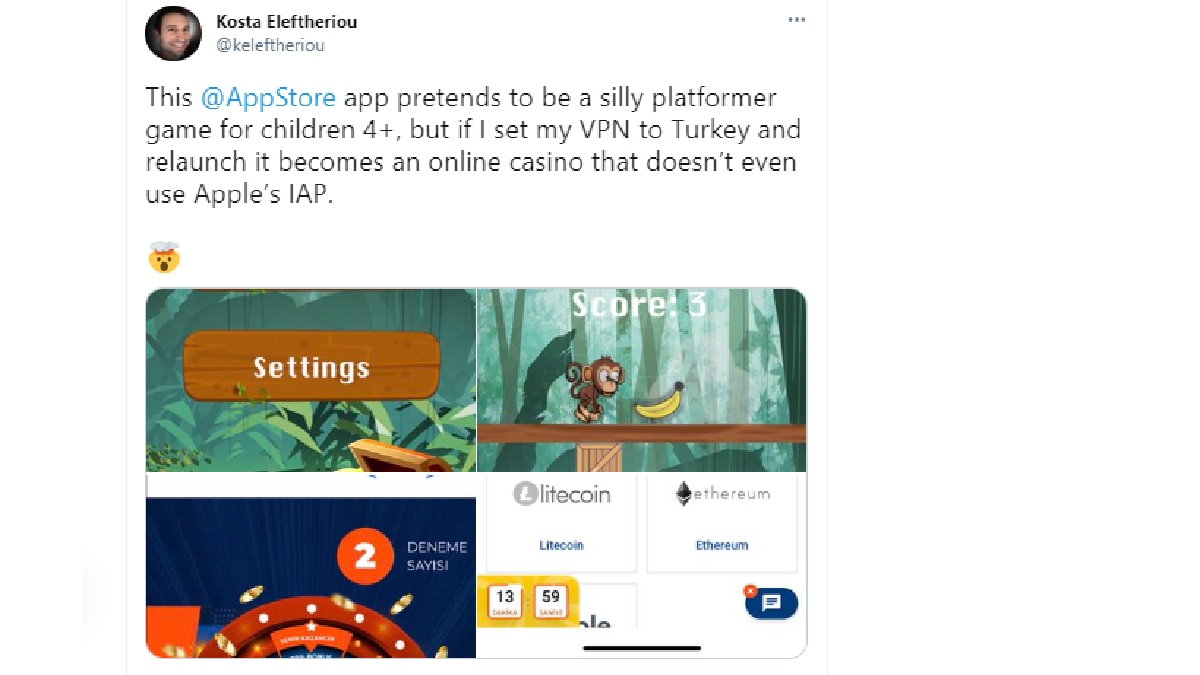The image size is (1200, 675).
Task: Select the Litecoin text label
Action: tap(561, 545)
